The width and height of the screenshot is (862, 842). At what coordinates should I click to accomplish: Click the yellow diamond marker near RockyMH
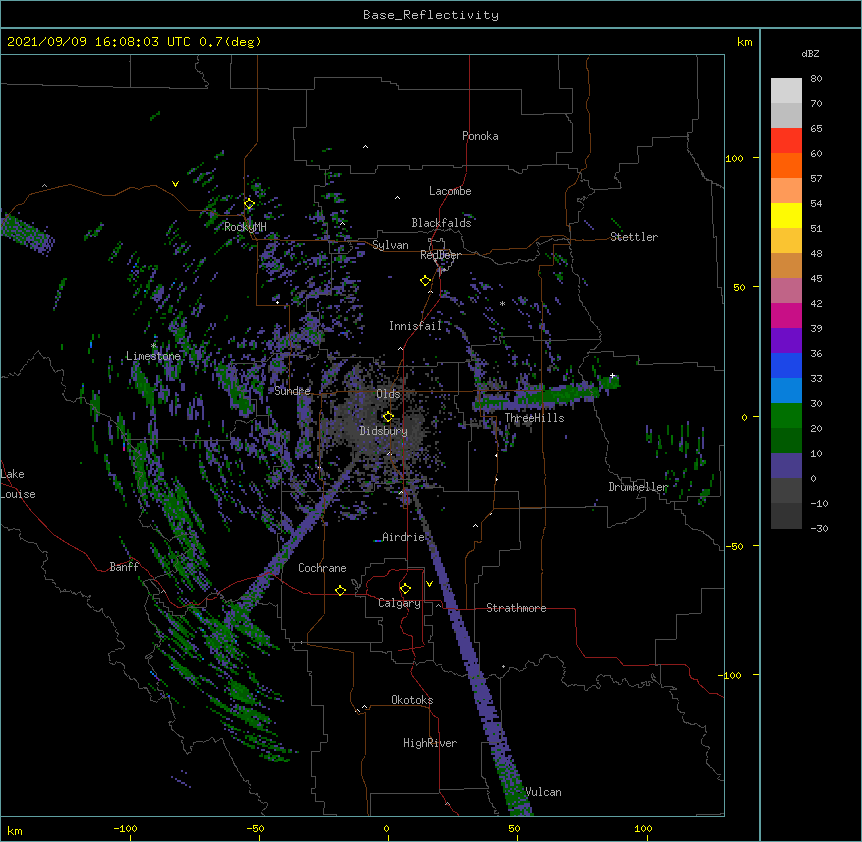click(249, 204)
